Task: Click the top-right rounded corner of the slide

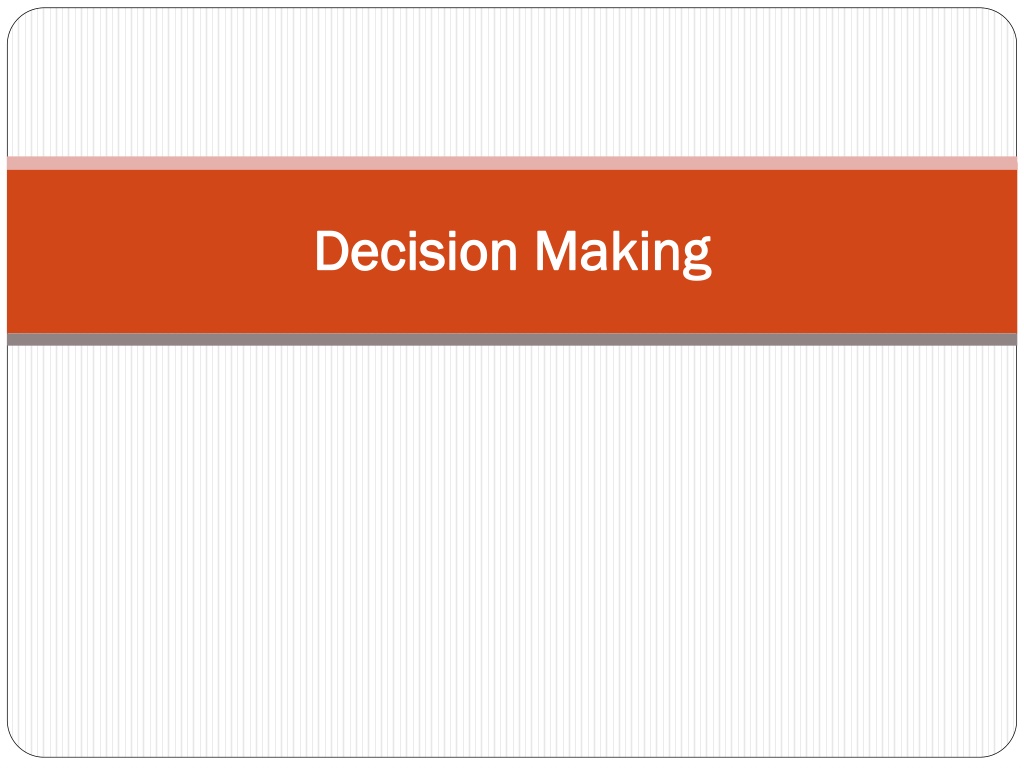Action: click(x=1006, y=19)
